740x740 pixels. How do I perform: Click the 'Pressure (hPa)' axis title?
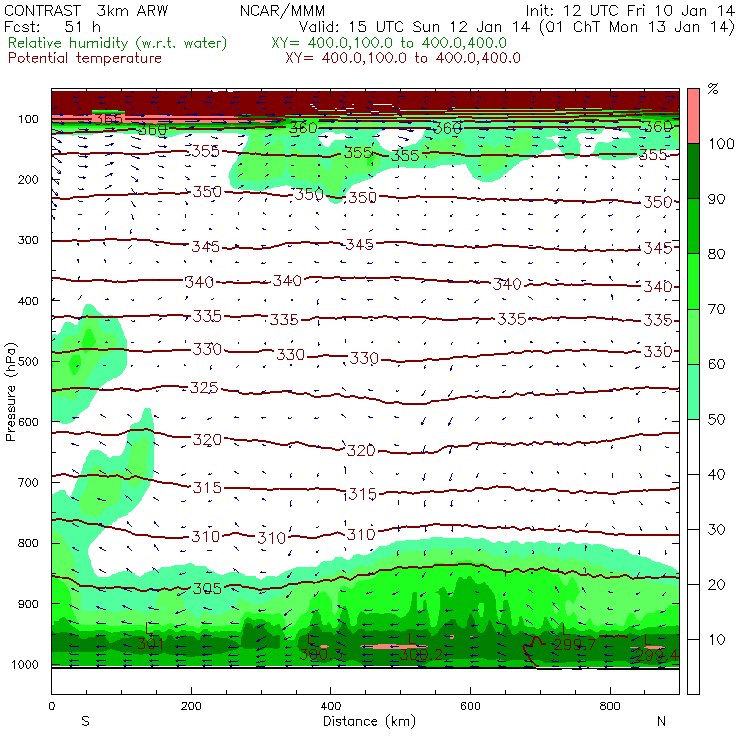coord(10,392)
